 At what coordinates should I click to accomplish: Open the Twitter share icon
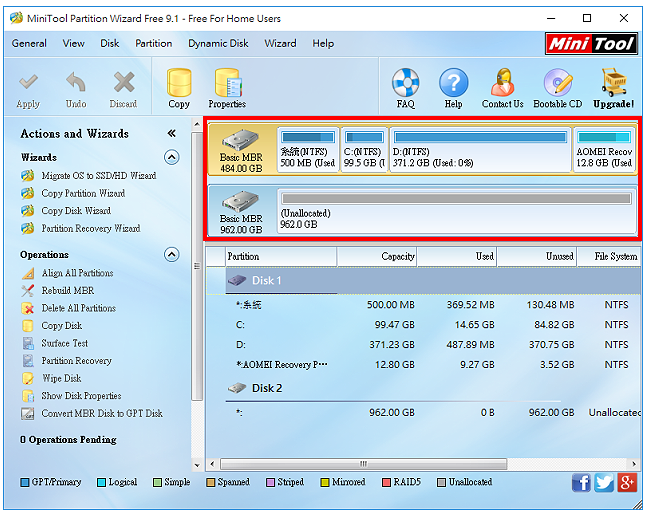pos(604,482)
